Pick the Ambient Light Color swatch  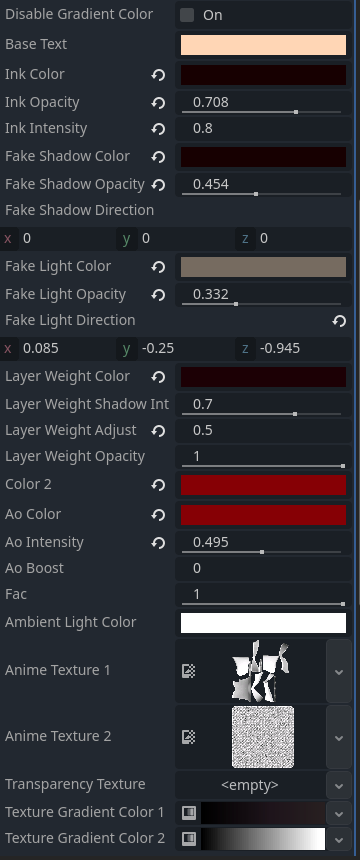click(263, 623)
